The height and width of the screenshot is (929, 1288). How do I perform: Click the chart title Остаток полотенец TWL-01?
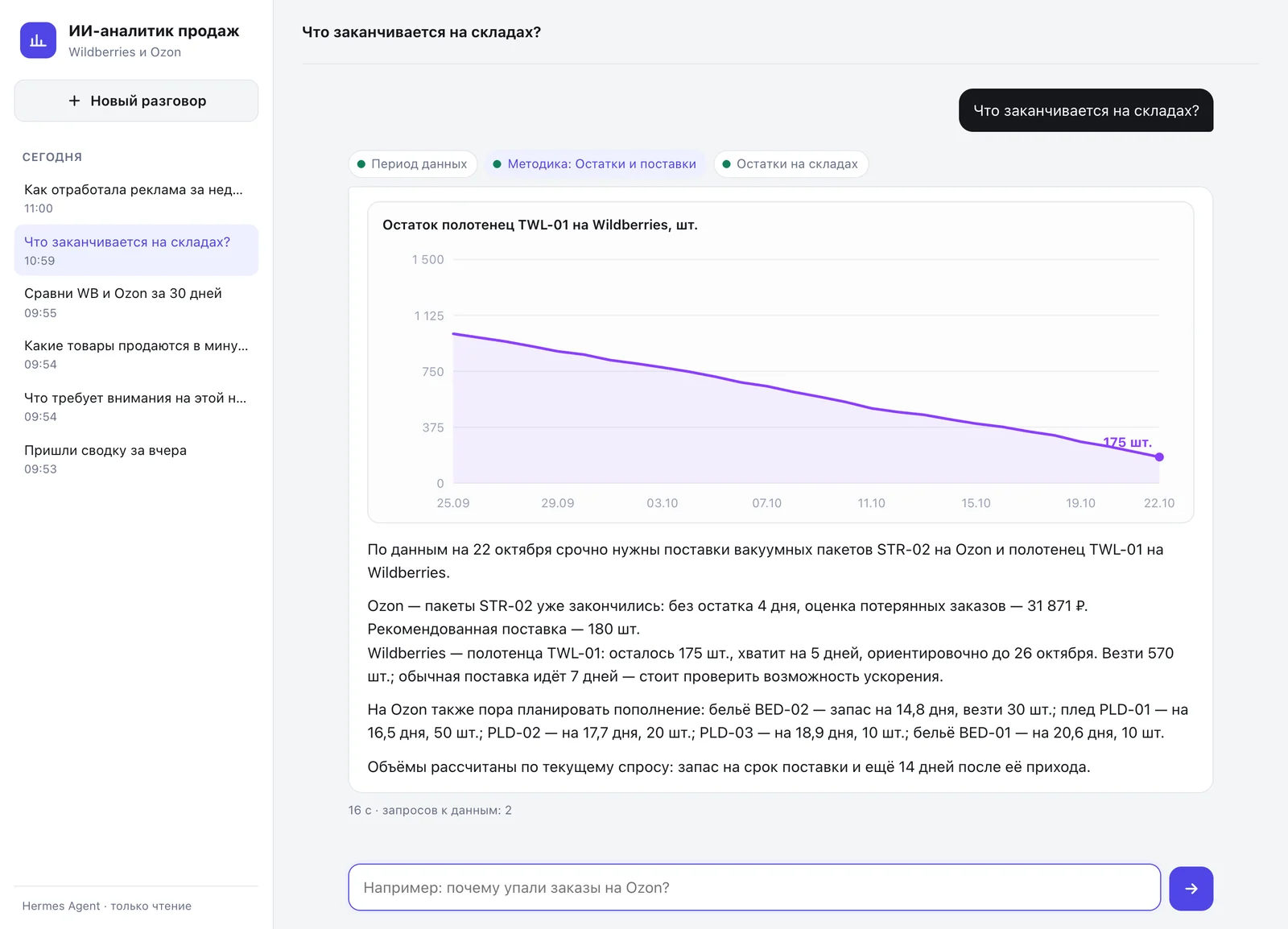pos(539,225)
